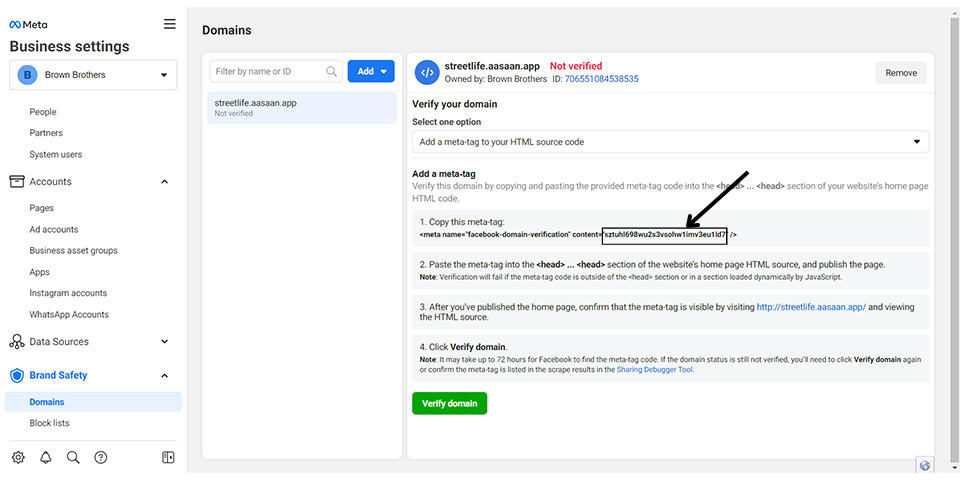The width and height of the screenshot is (960, 480).
Task: Expand the Data Sources section
Action: (164, 342)
